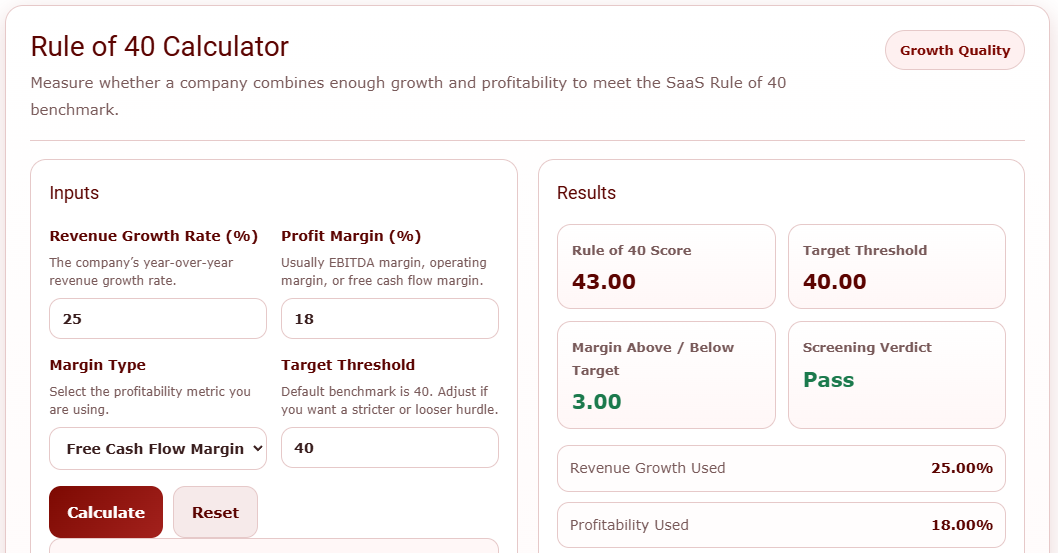Click the Calculate button

coord(106,512)
